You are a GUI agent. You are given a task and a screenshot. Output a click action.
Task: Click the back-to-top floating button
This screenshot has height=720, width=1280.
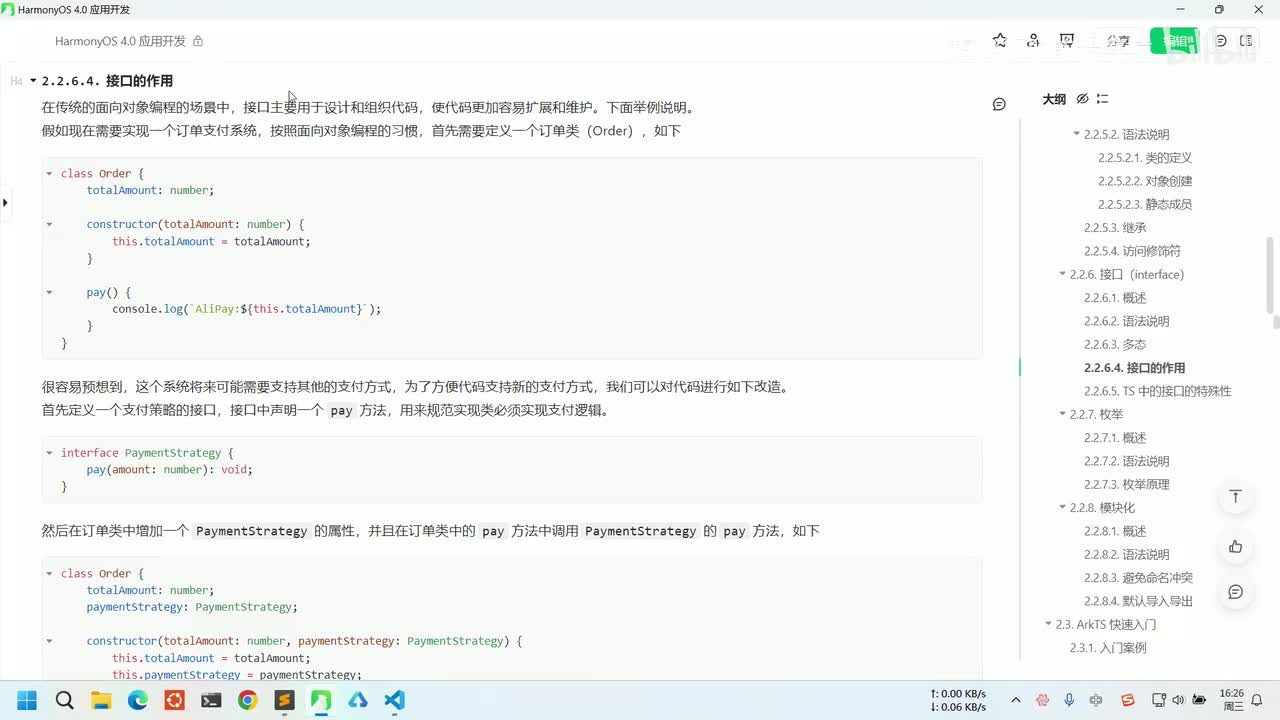1236,498
